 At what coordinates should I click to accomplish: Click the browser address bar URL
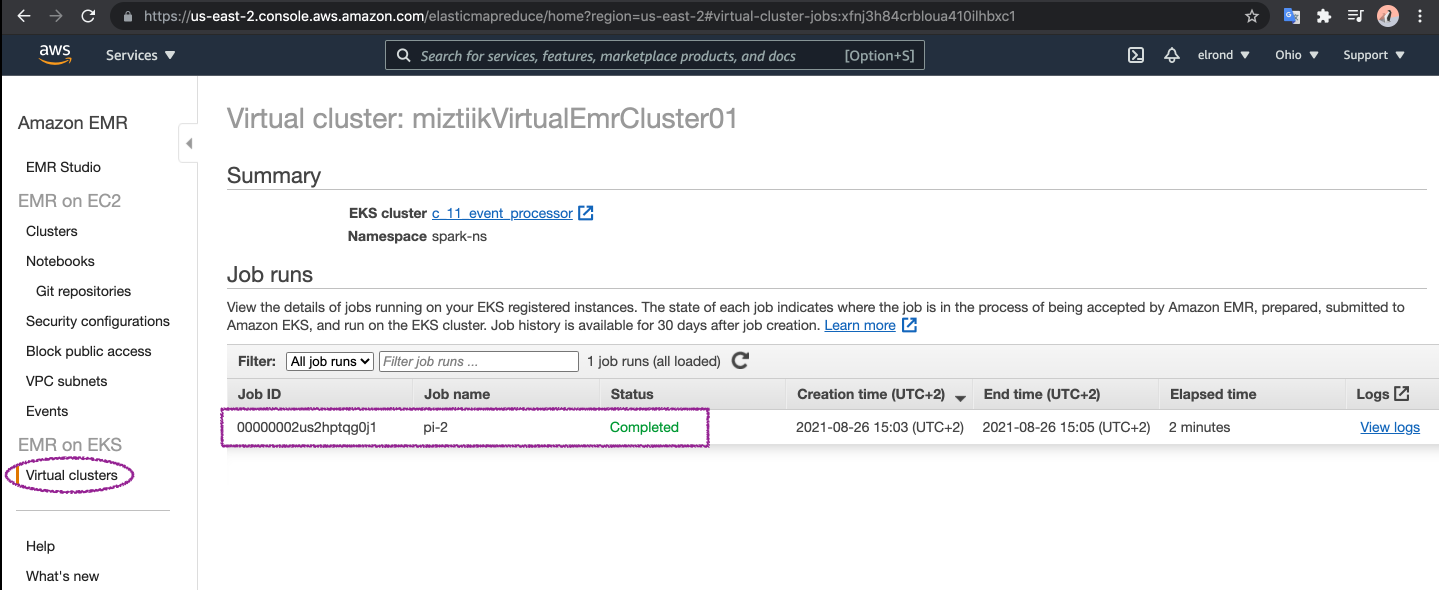[x=580, y=17]
